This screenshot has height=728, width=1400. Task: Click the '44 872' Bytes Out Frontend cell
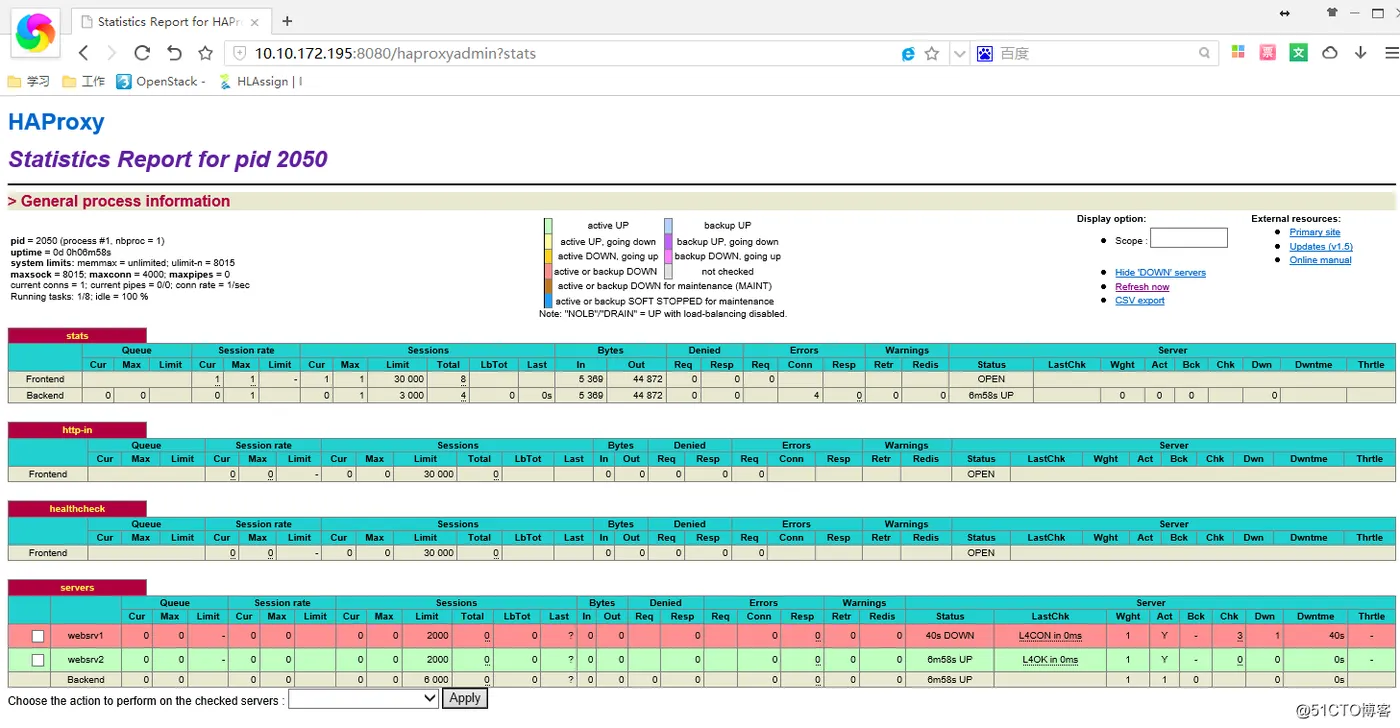(637, 379)
